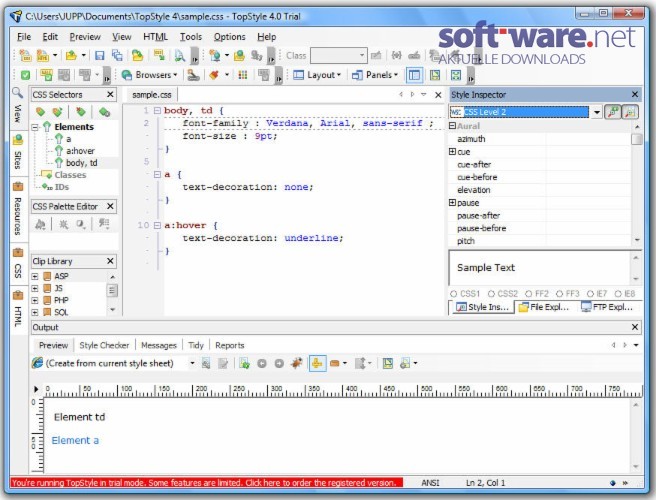
Task: Click the New style sheet icon
Action: tap(26, 55)
